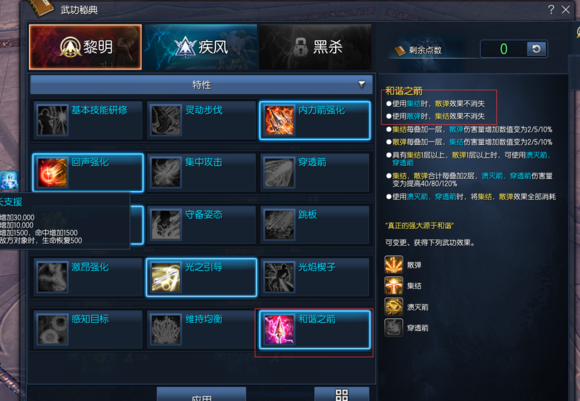Reset skill points with the refresh icon
580x401 pixels.
(x=536, y=49)
